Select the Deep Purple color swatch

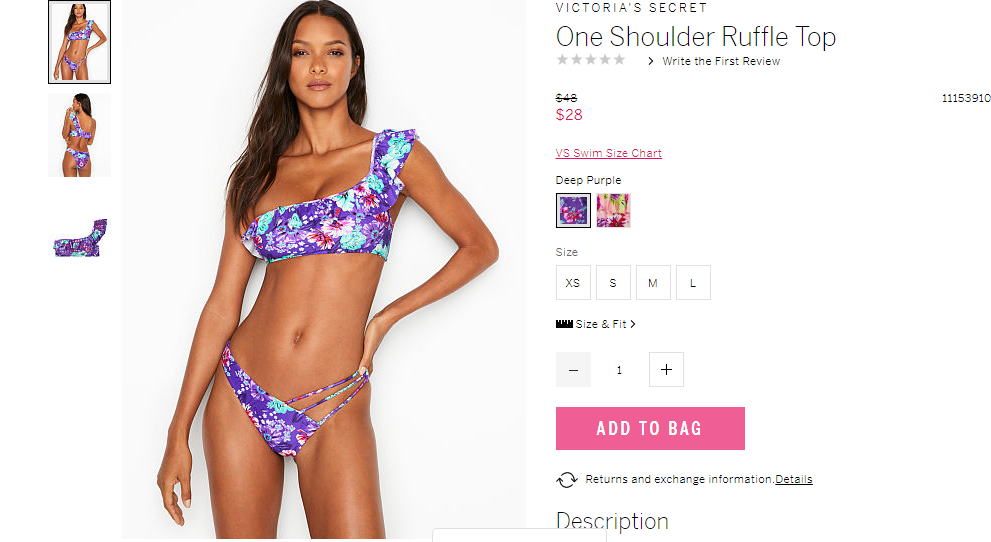tap(573, 210)
